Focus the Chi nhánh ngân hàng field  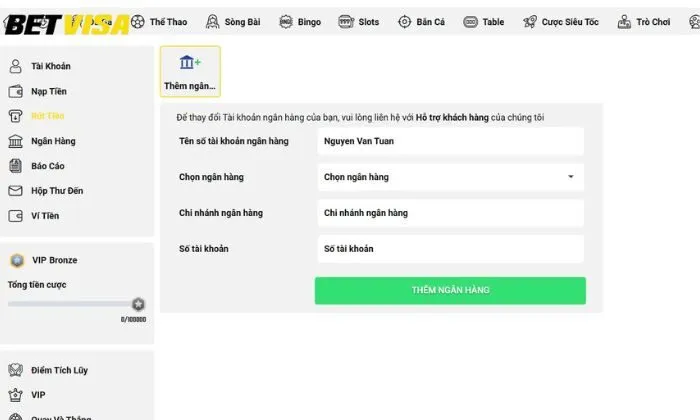tap(450, 213)
